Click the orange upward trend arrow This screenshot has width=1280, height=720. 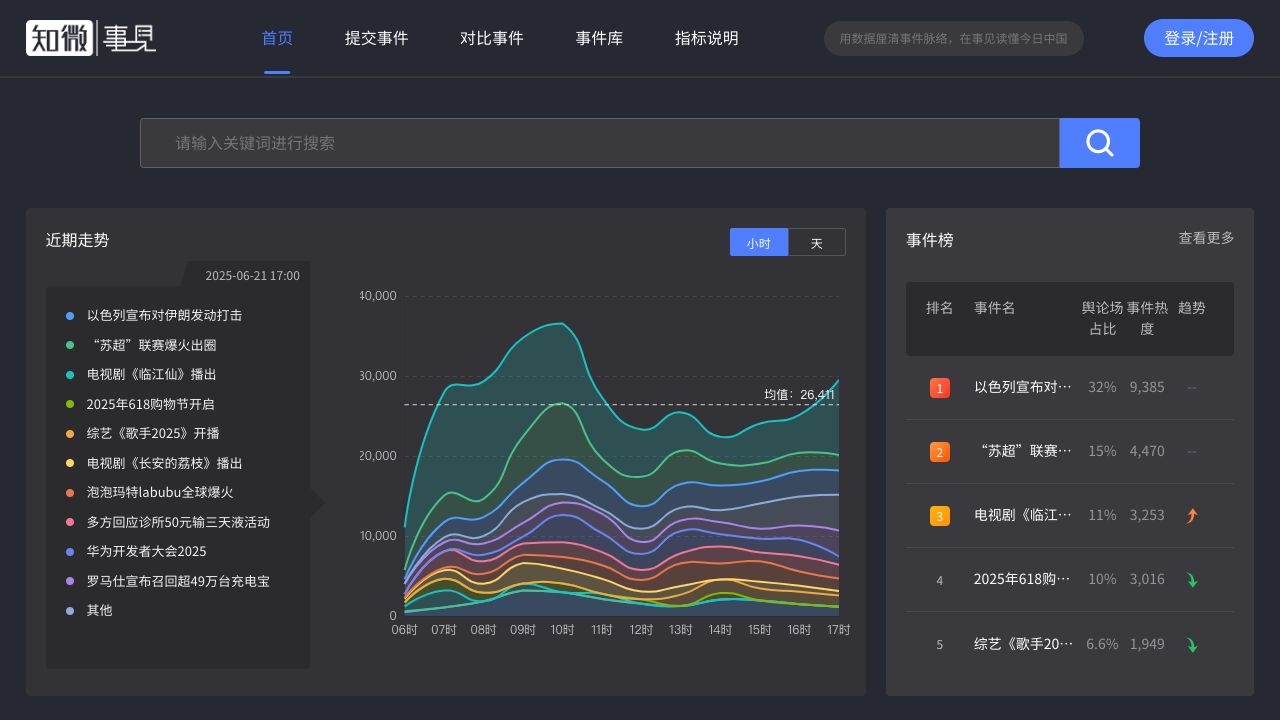click(1191, 516)
